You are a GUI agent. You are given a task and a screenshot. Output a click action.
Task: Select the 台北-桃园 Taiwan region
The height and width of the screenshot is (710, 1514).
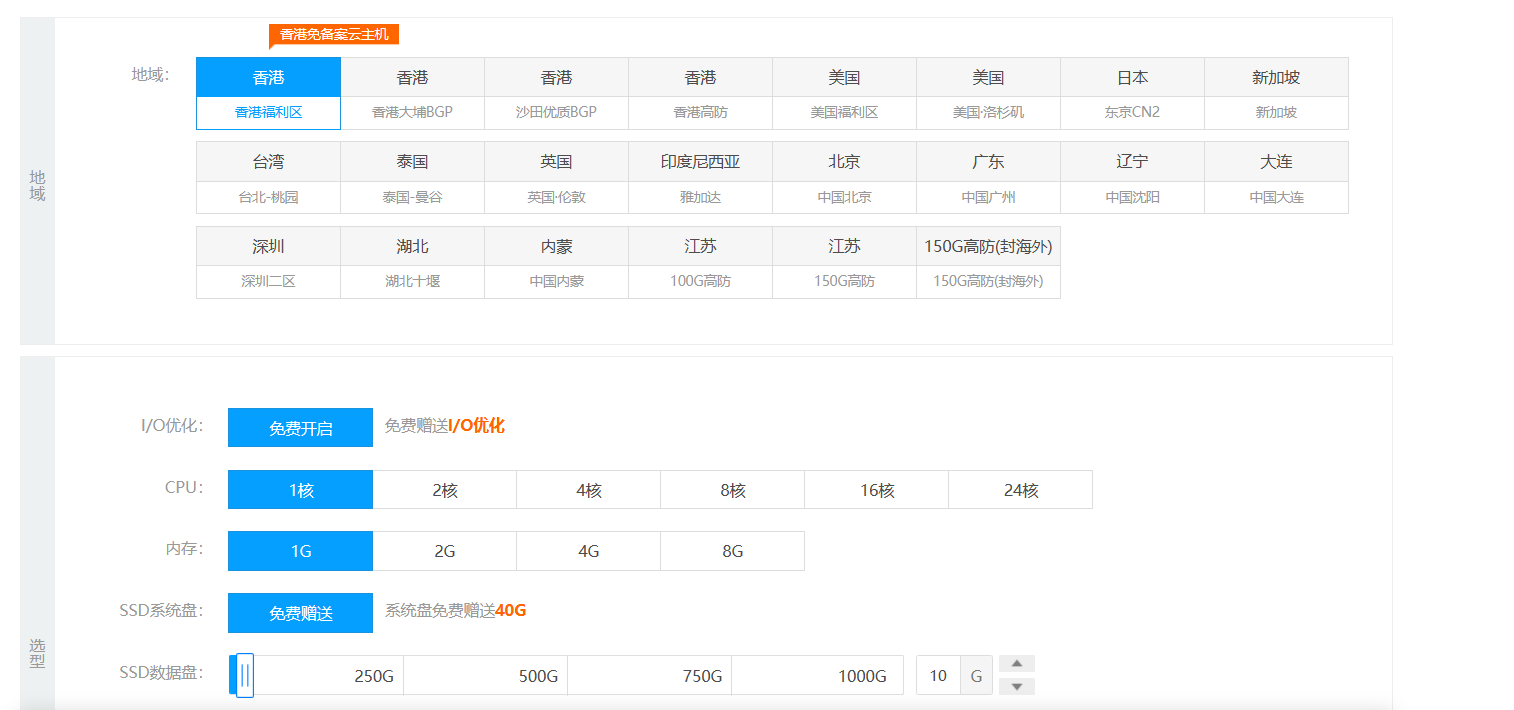[268, 178]
